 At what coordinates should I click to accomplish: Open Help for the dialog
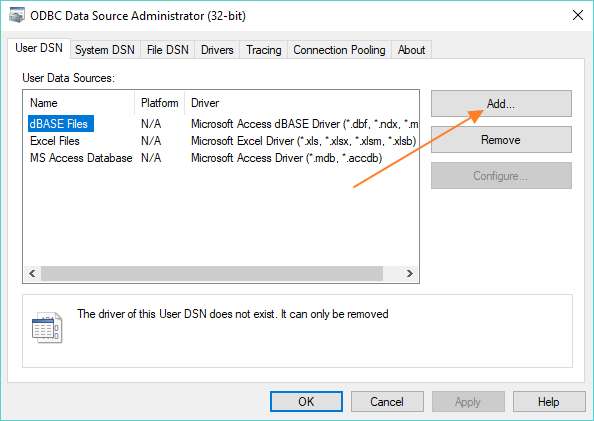click(549, 402)
